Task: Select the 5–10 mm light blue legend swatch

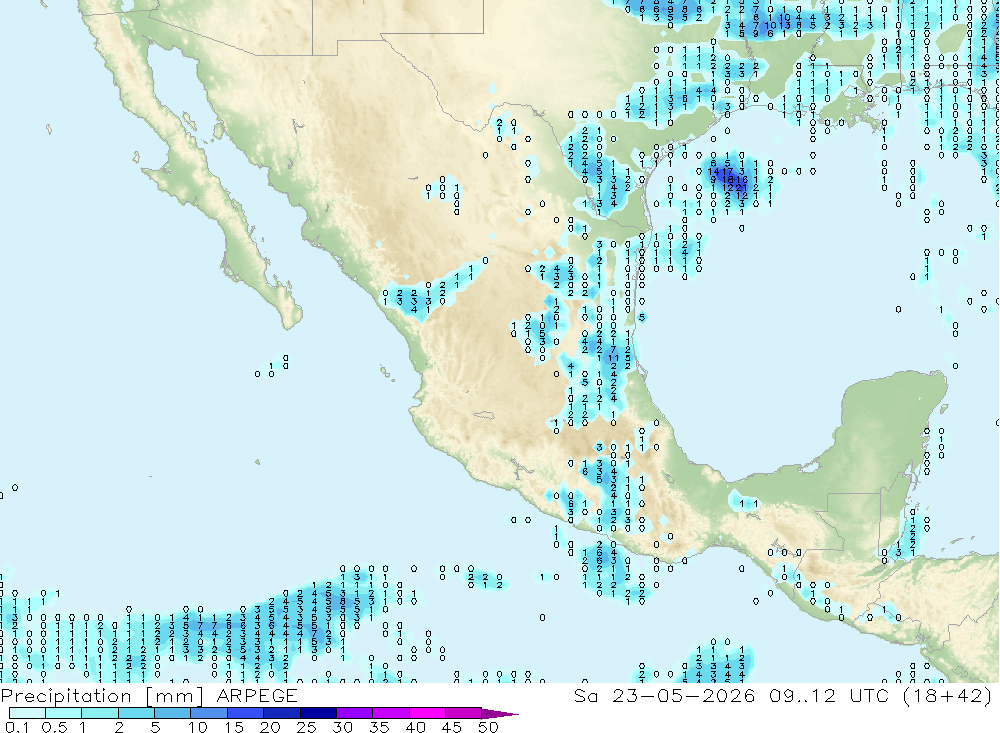Action: click(x=173, y=713)
